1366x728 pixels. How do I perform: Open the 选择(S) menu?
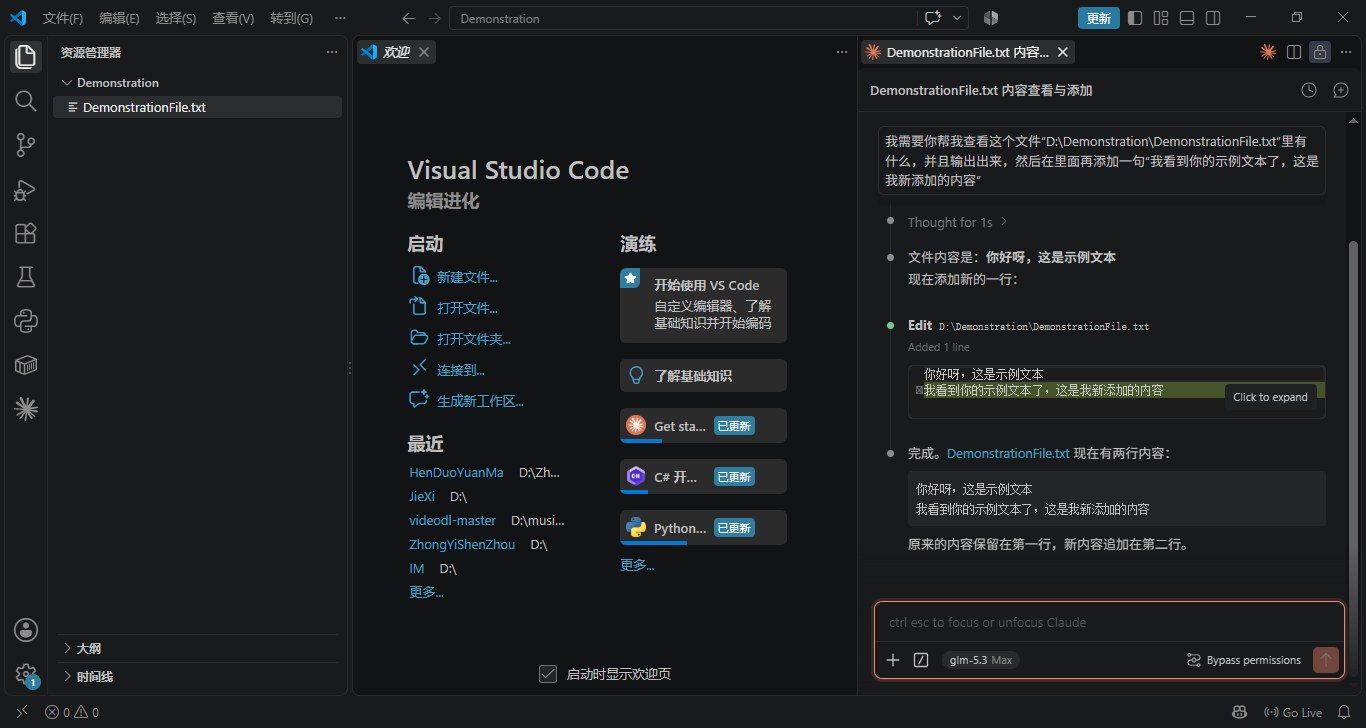[x=176, y=18]
